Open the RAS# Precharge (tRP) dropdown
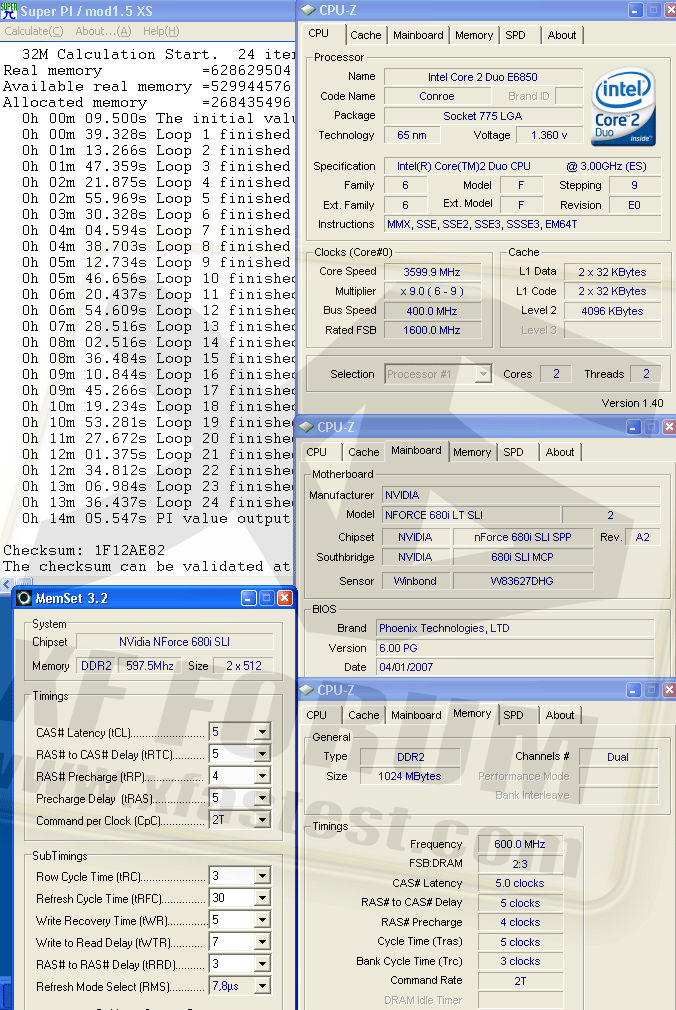Image resolution: width=676 pixels, height=1010 pixels. (x=262, y=776)
